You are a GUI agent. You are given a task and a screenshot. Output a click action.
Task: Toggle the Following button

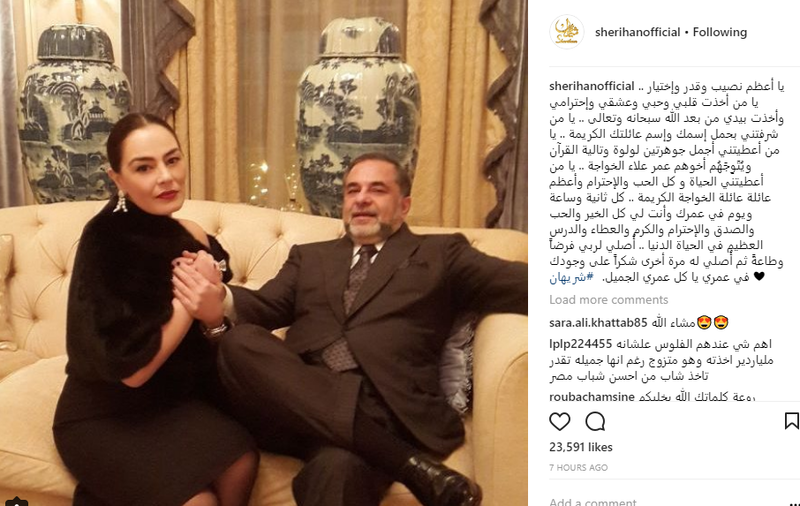pyautogui.click(x=719, y=32)
